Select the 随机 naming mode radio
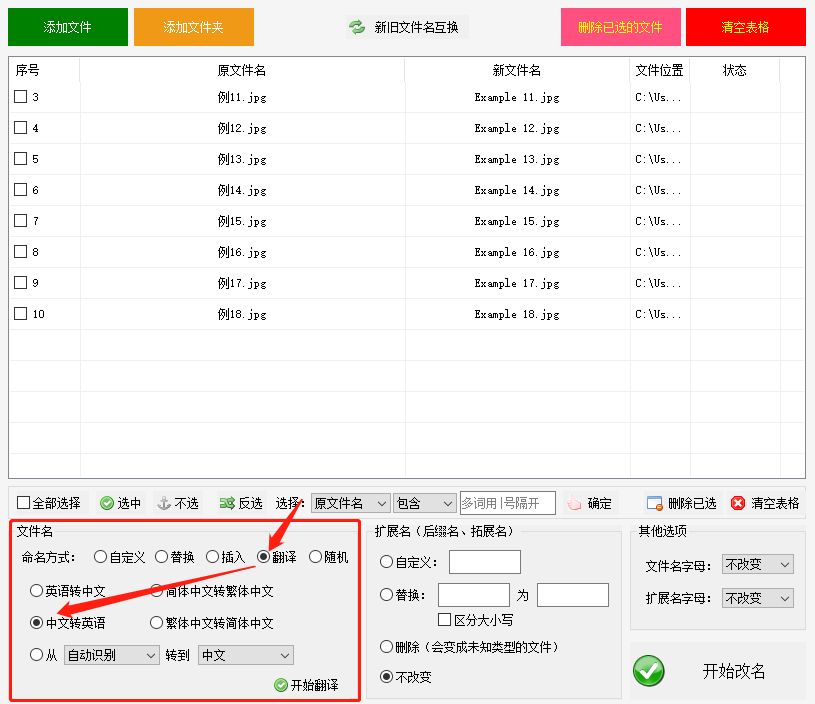815x704 pixels. [x=316, y=557]
